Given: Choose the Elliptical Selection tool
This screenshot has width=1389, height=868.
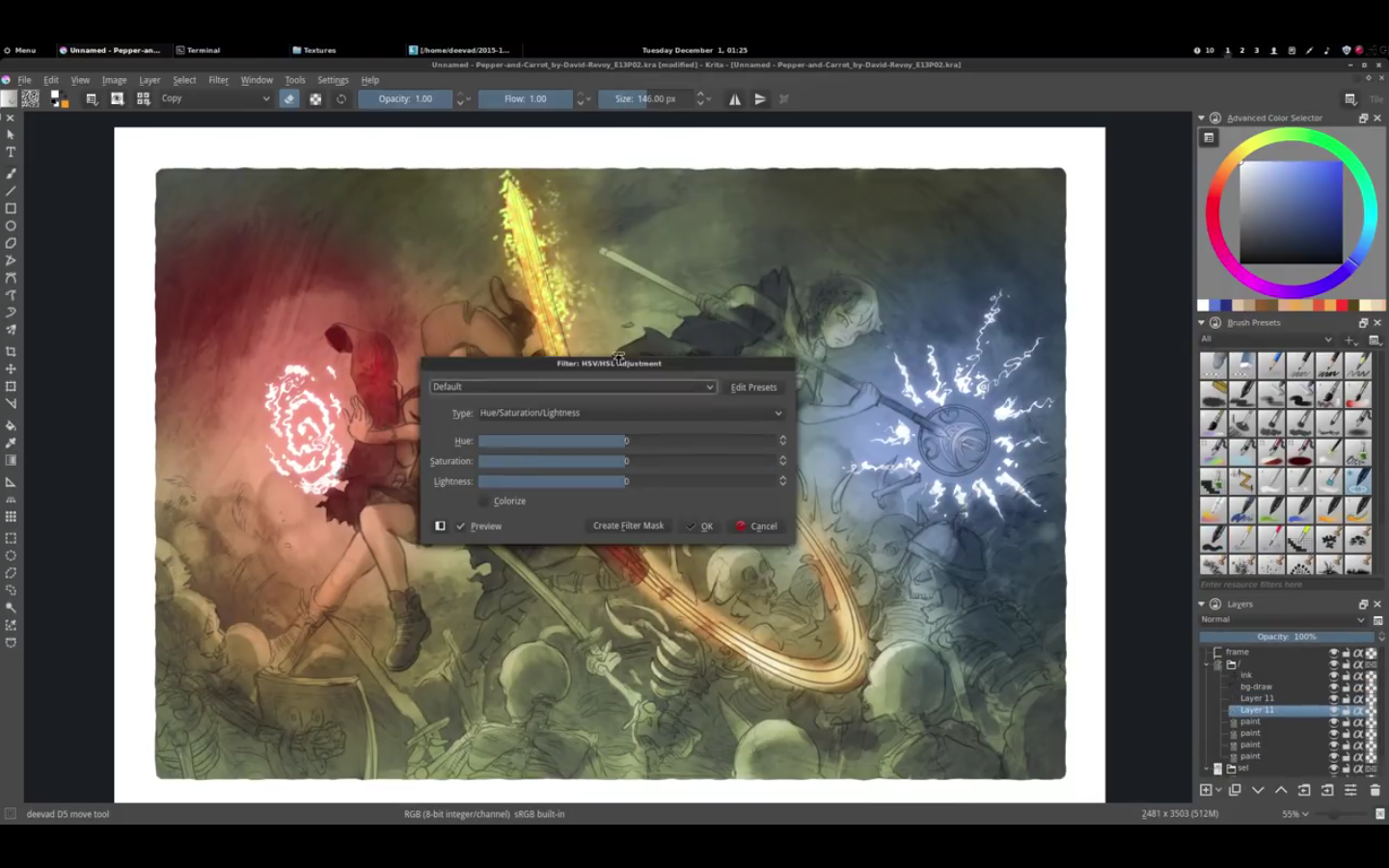Looking at the screenshot, I should [x=11, y=556].
